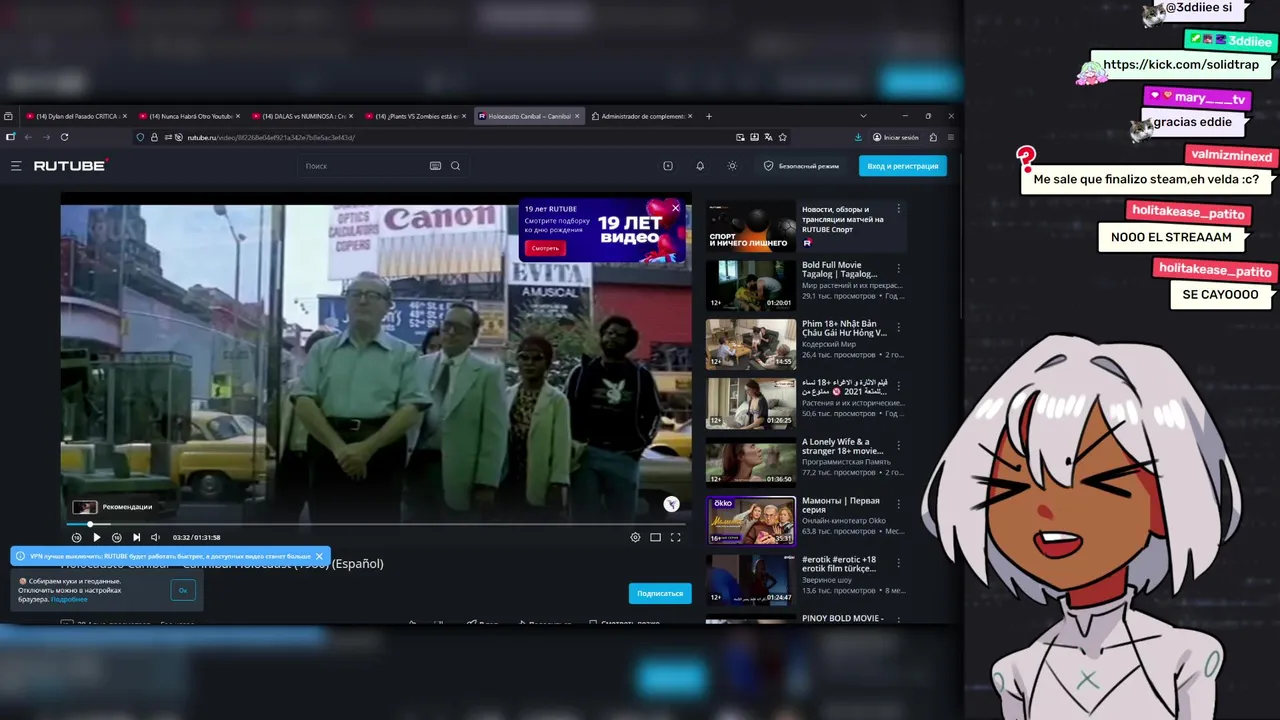The image size is (1280, 720).
Task: Toggle Безопасный режим safe mode
Action: click(x=802, y=166)
